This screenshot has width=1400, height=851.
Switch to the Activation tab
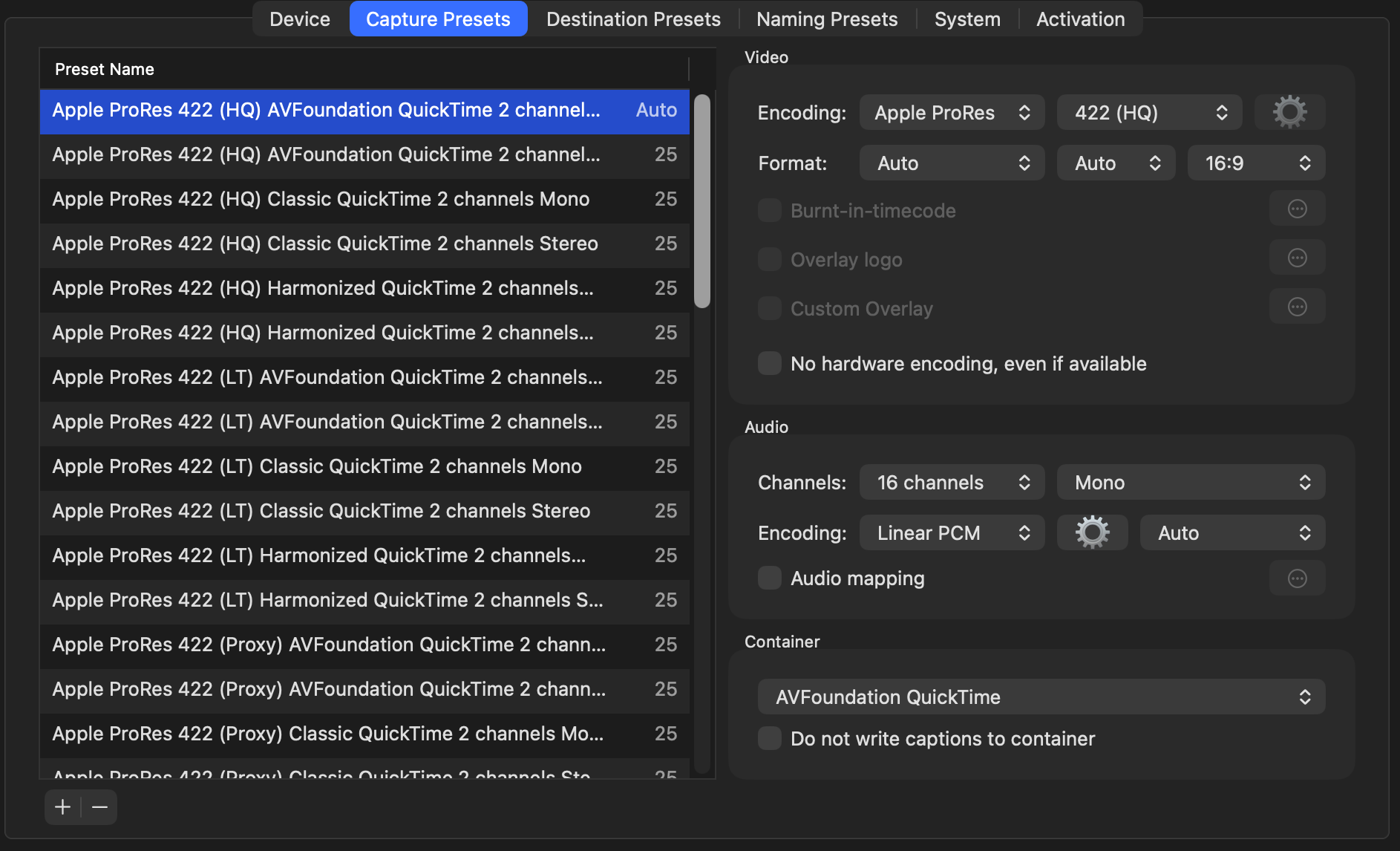1081,19
